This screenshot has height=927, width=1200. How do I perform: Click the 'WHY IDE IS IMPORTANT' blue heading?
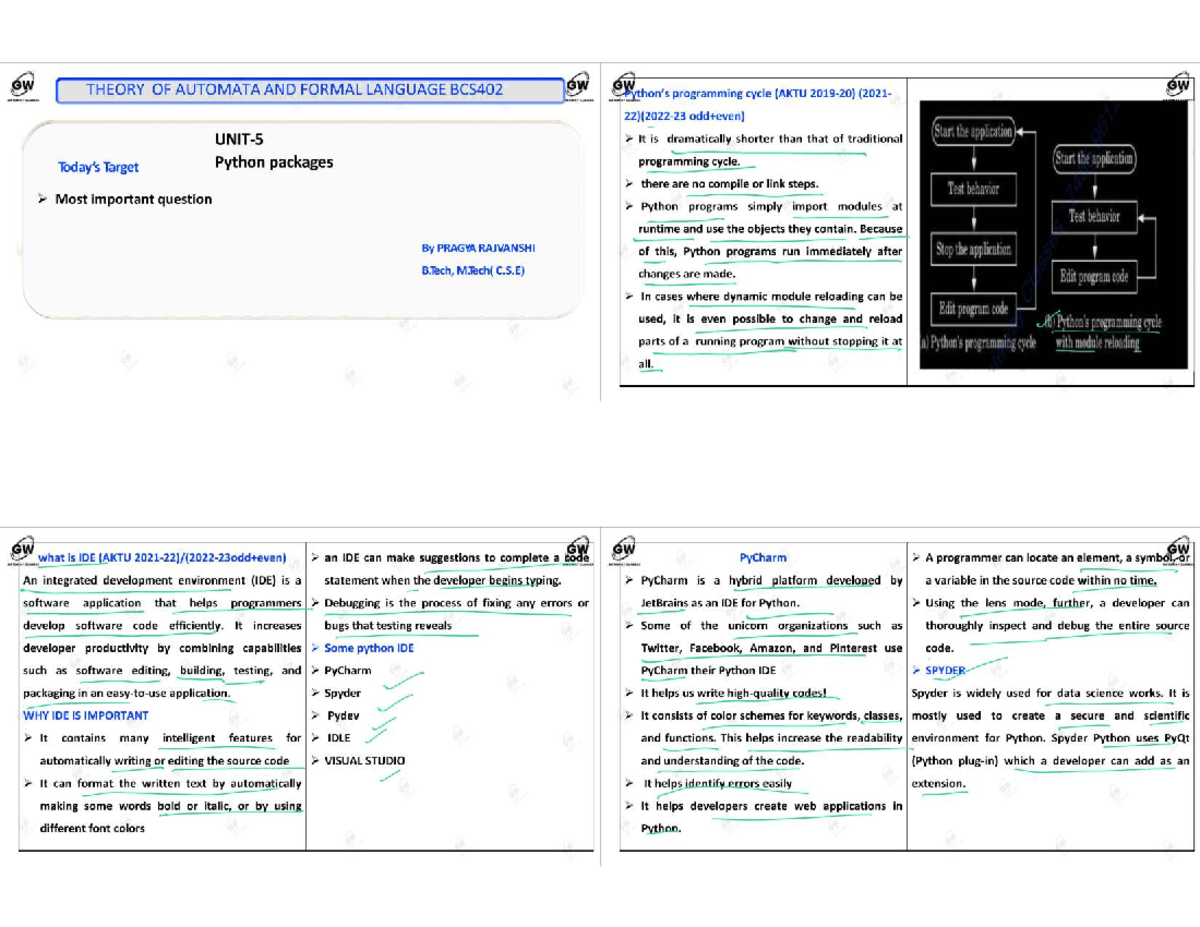point(85,715)
